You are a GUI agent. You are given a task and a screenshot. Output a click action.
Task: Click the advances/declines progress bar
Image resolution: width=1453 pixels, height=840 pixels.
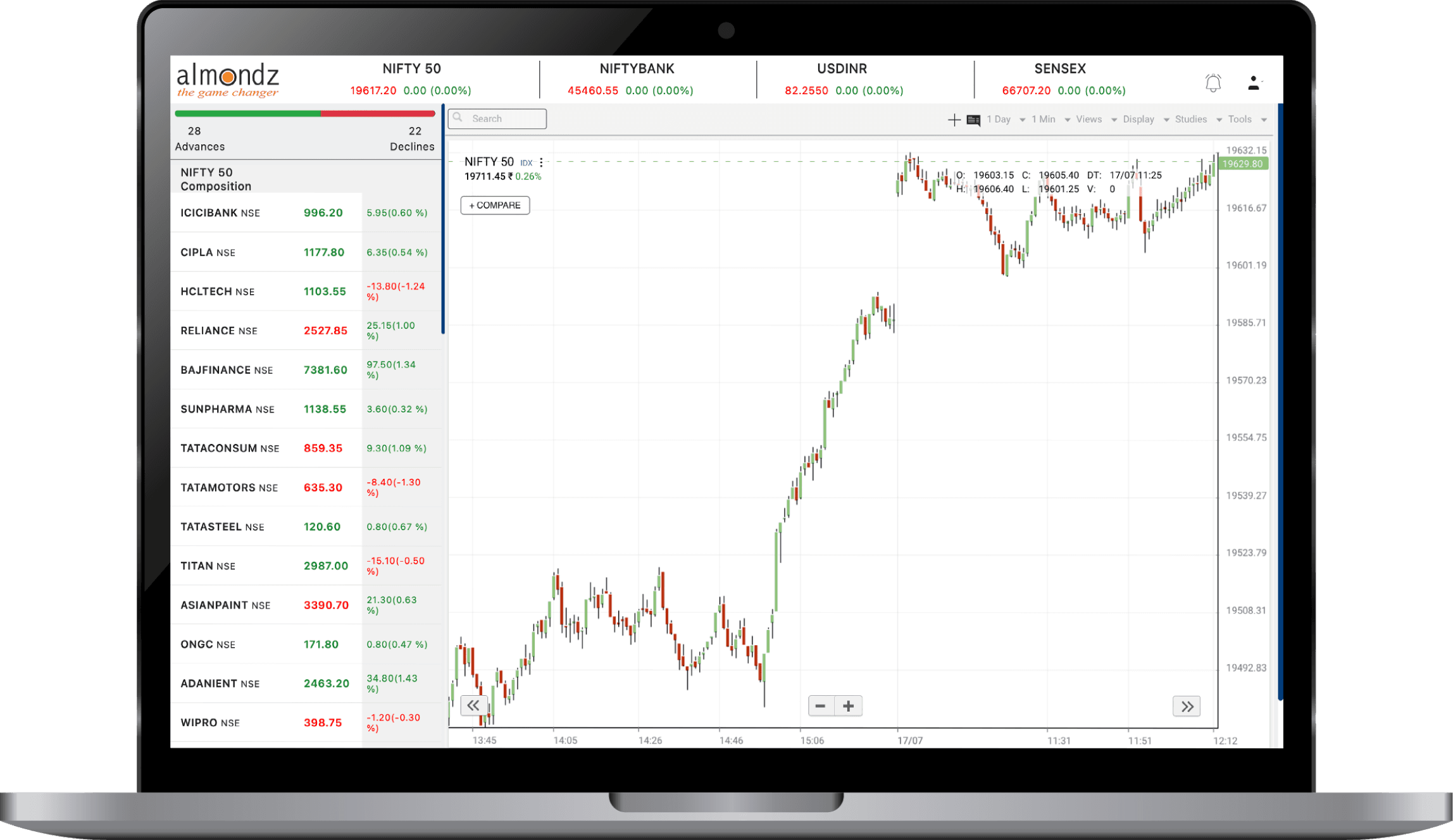click(x=305, y=114)
